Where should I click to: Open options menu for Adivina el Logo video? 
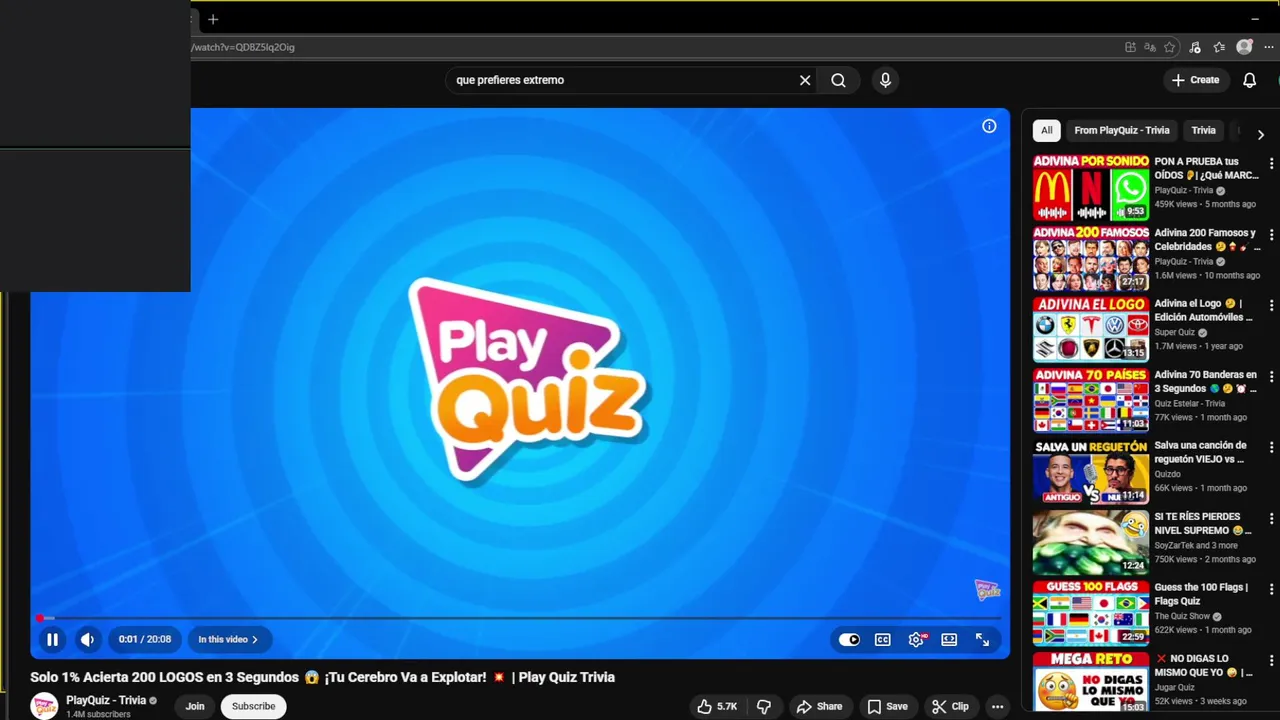point(1271,306)
